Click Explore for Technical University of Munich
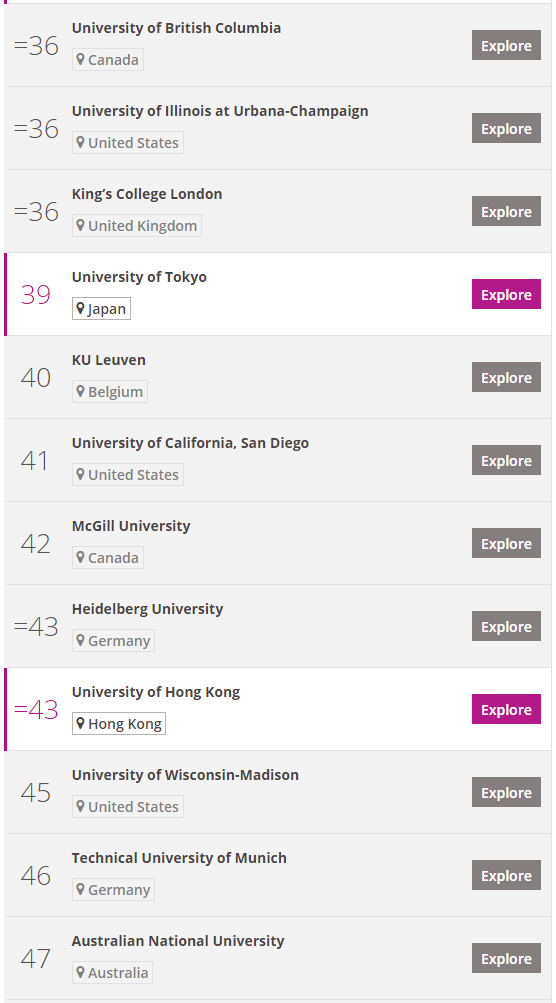This screenshot has height=1003, width=556. (x=506, y=875)
